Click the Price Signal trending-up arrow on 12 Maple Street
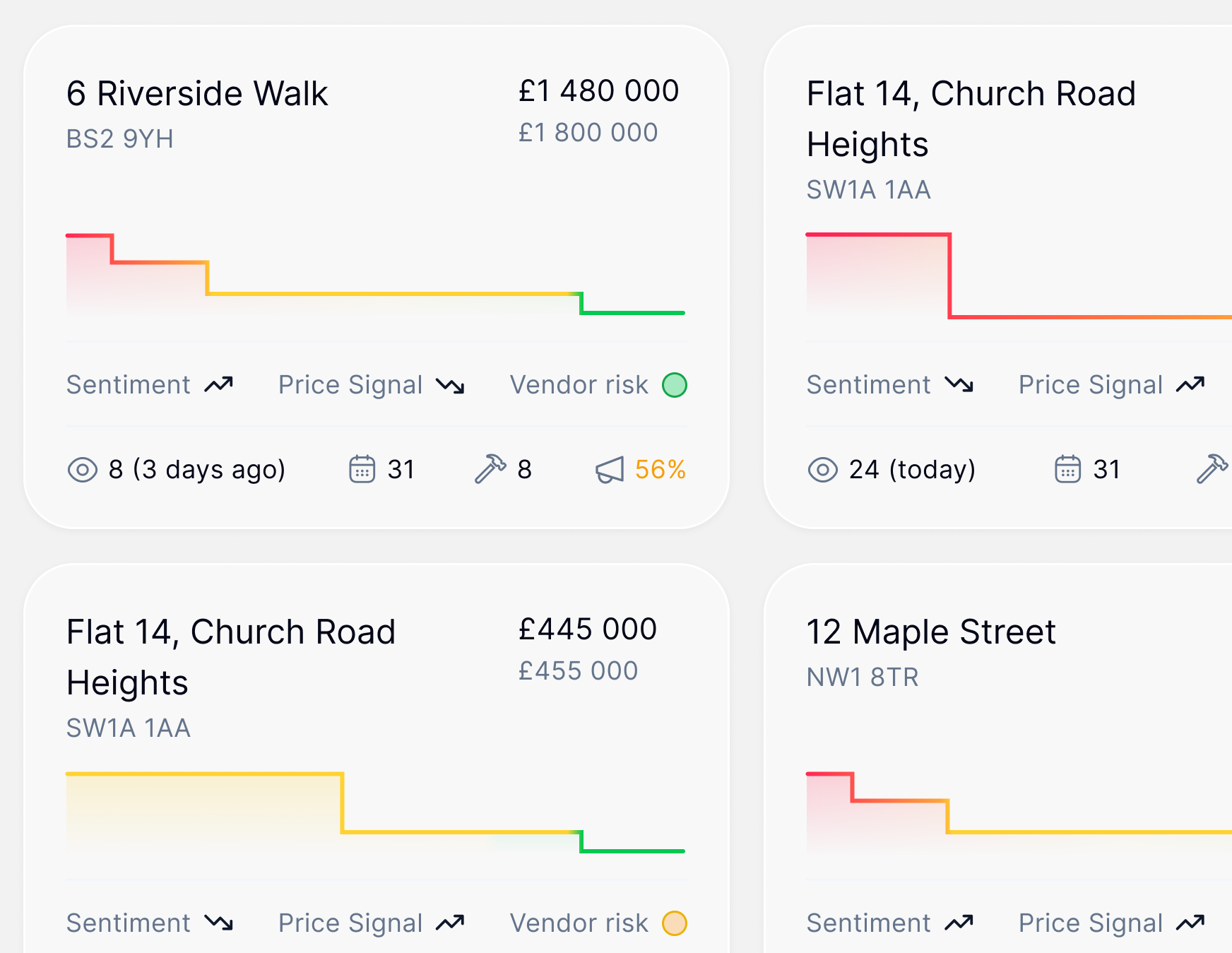 [x=1191, y=923]
